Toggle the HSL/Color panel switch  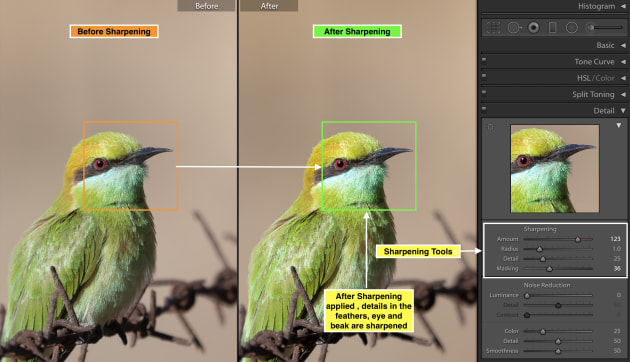pos(484,76)
